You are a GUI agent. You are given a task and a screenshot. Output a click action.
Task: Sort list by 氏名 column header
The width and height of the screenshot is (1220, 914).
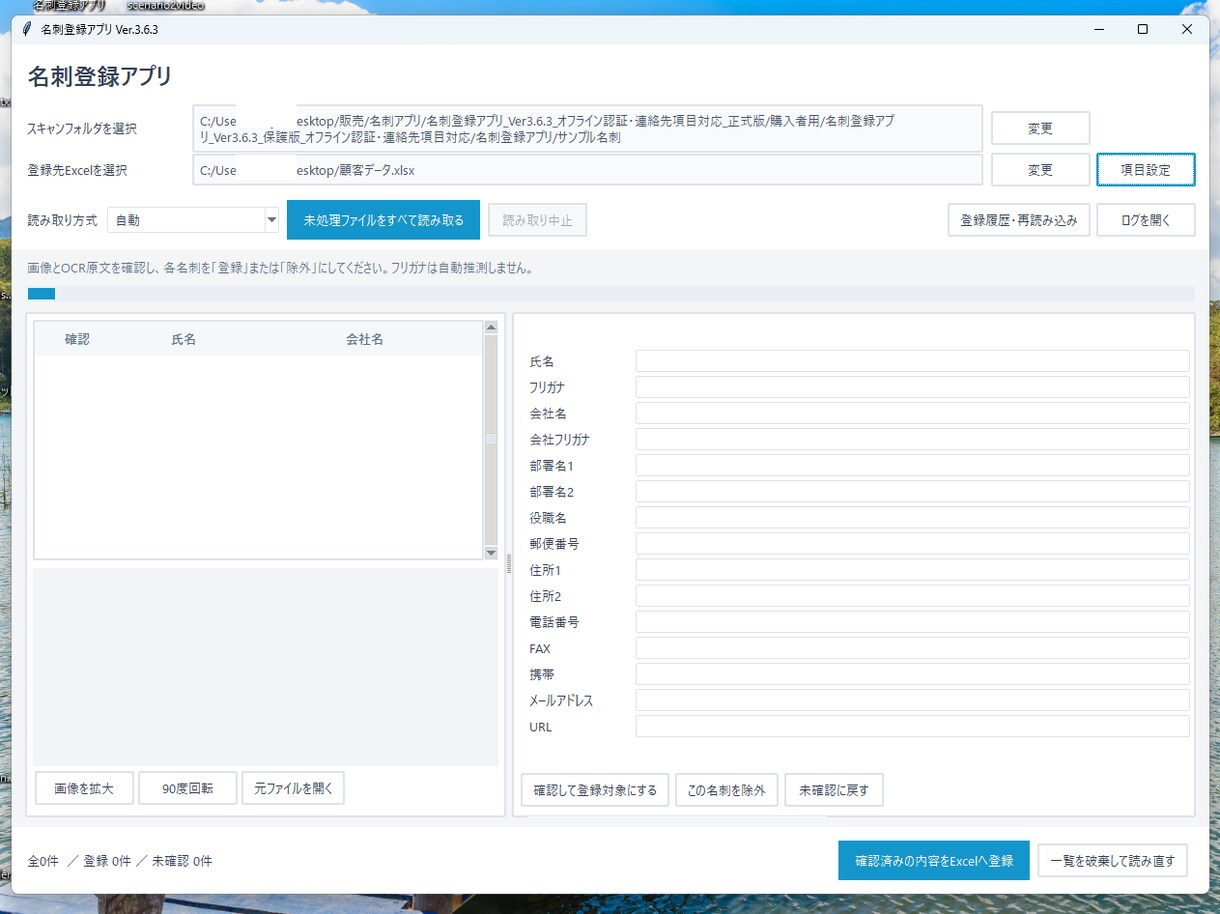tap(183, 339)
